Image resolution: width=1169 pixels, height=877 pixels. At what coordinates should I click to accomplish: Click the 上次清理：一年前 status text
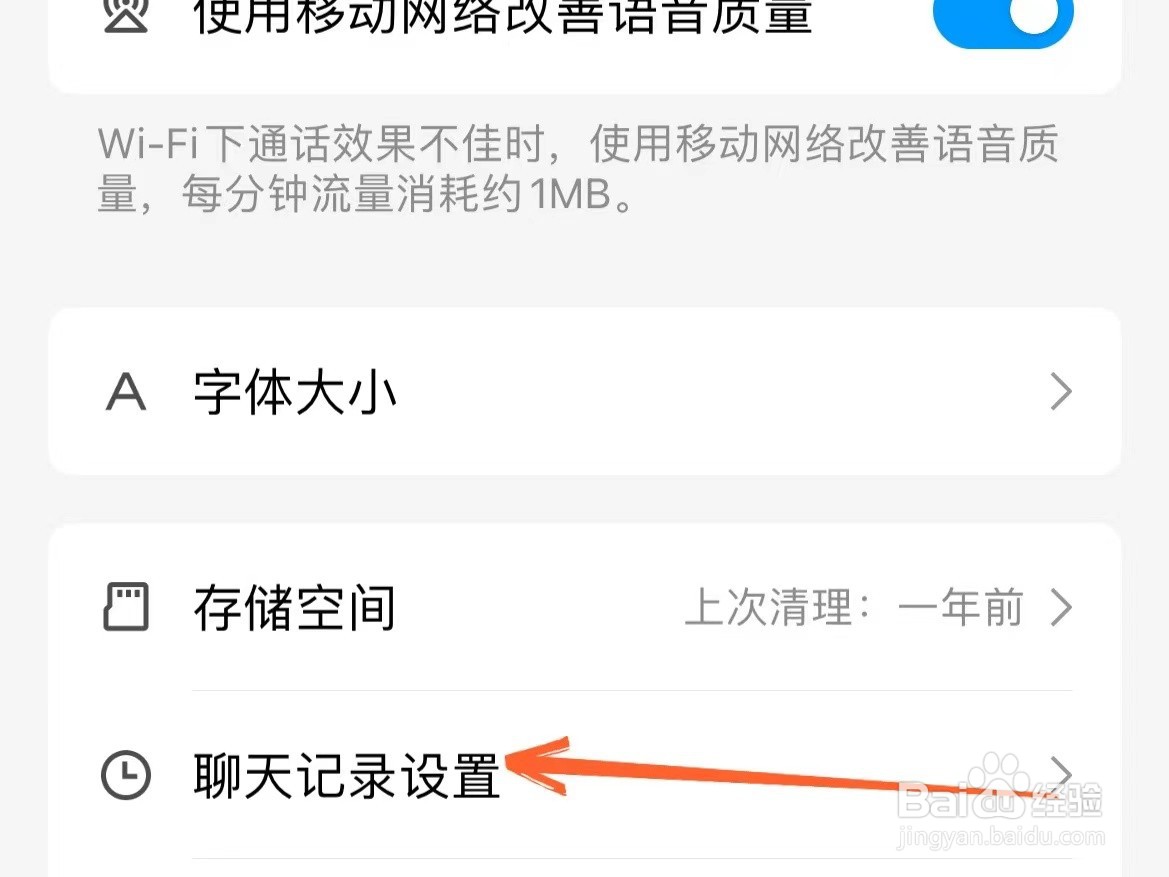coord(854,607)
